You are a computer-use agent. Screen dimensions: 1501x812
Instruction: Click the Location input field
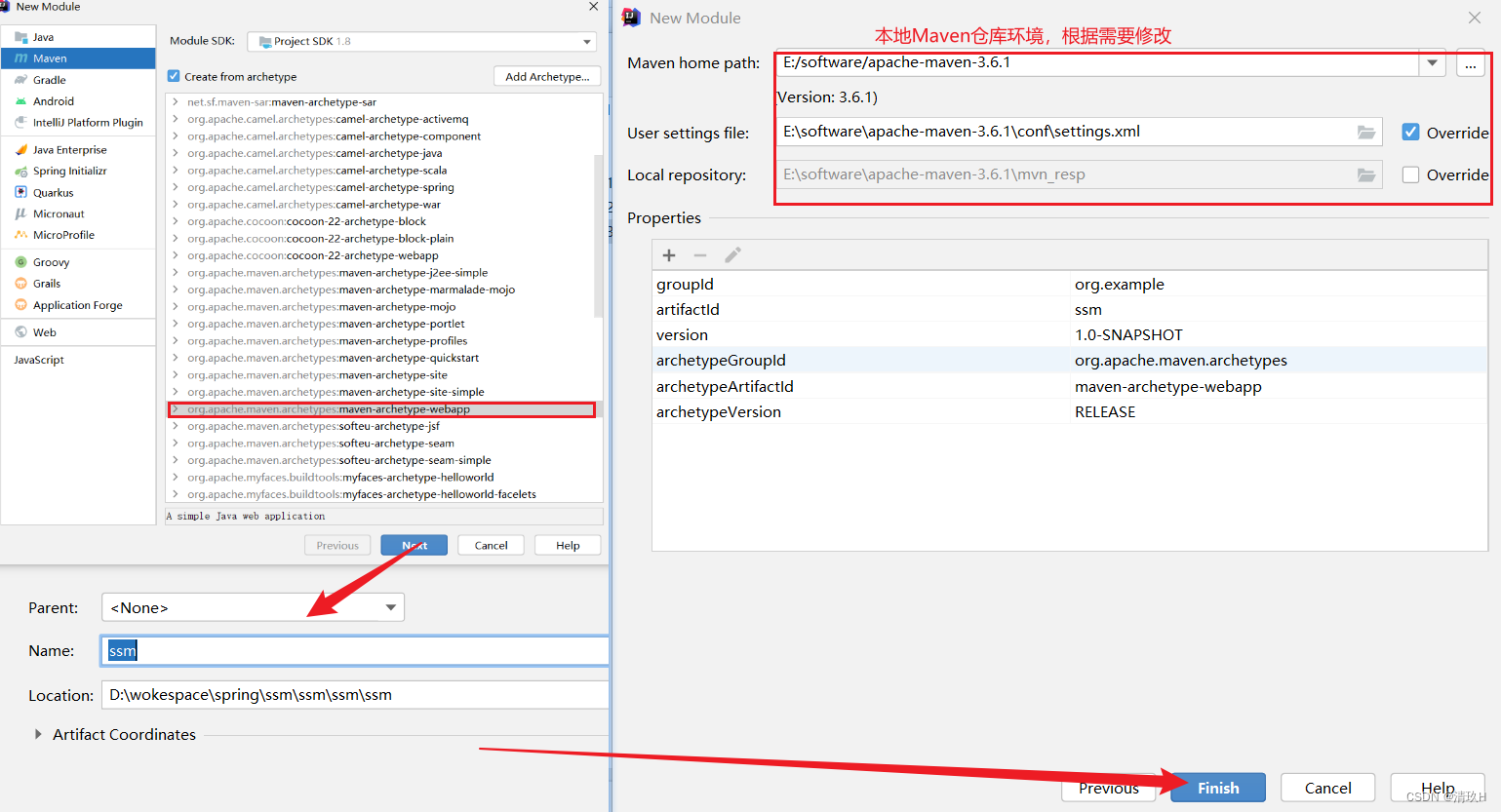(355, 695)
